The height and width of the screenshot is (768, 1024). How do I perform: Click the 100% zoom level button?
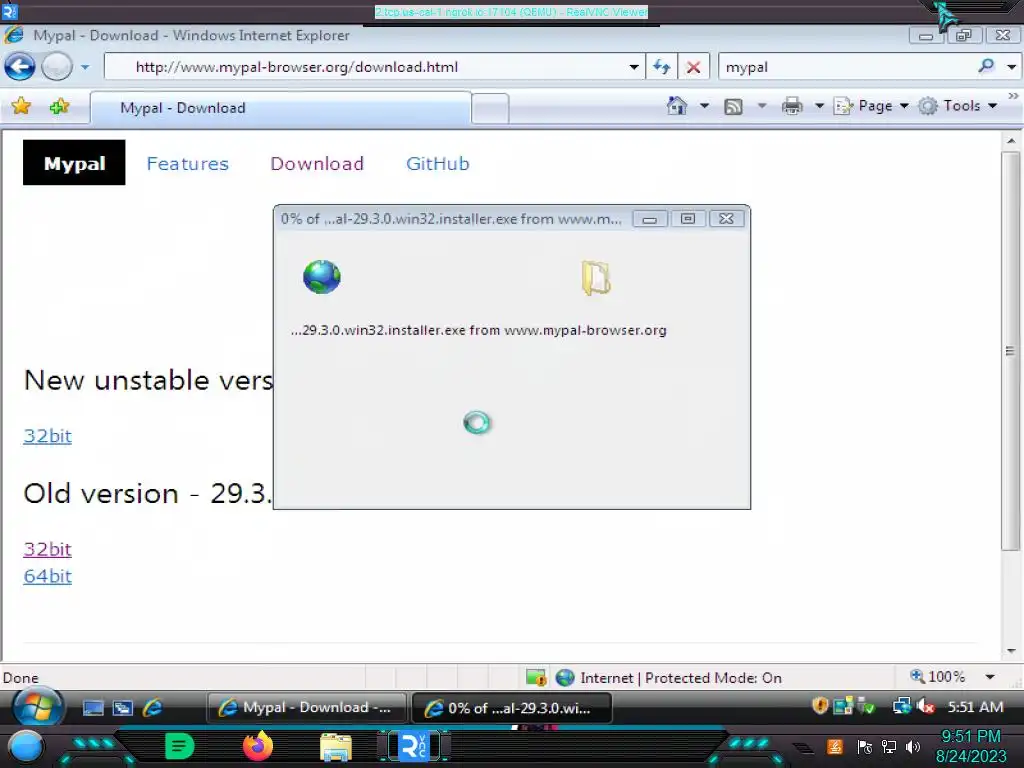click(x=938, y=677)
